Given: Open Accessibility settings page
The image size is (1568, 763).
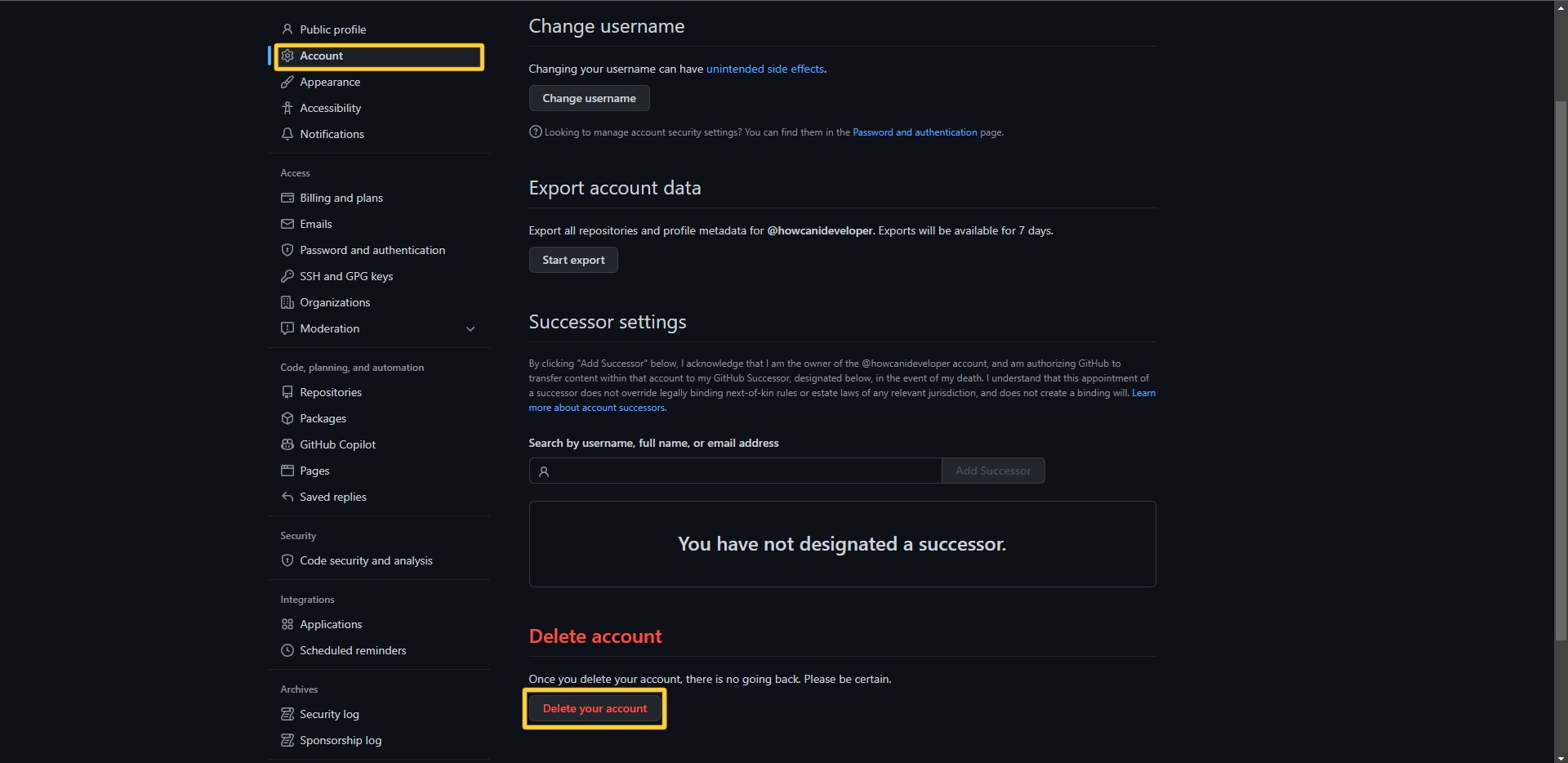Looking at the screenshot, I should (x=379, y=108).
